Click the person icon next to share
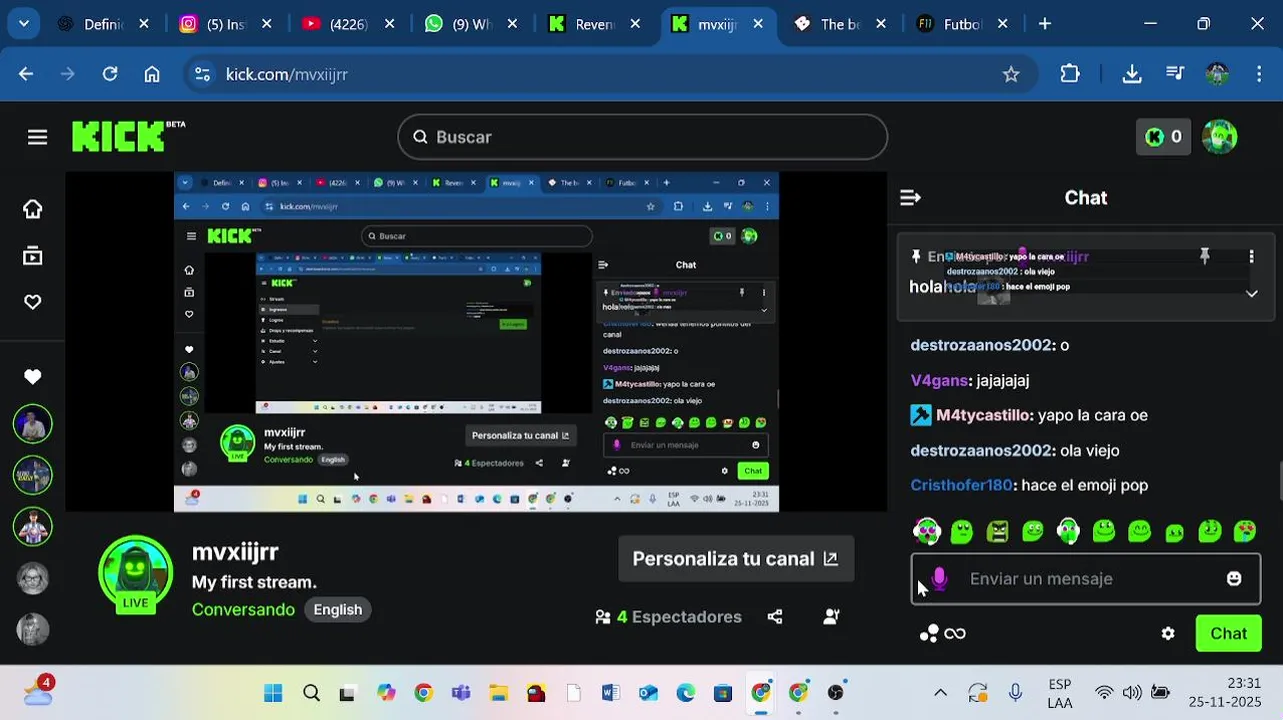1283x720 pixels. 831,617
